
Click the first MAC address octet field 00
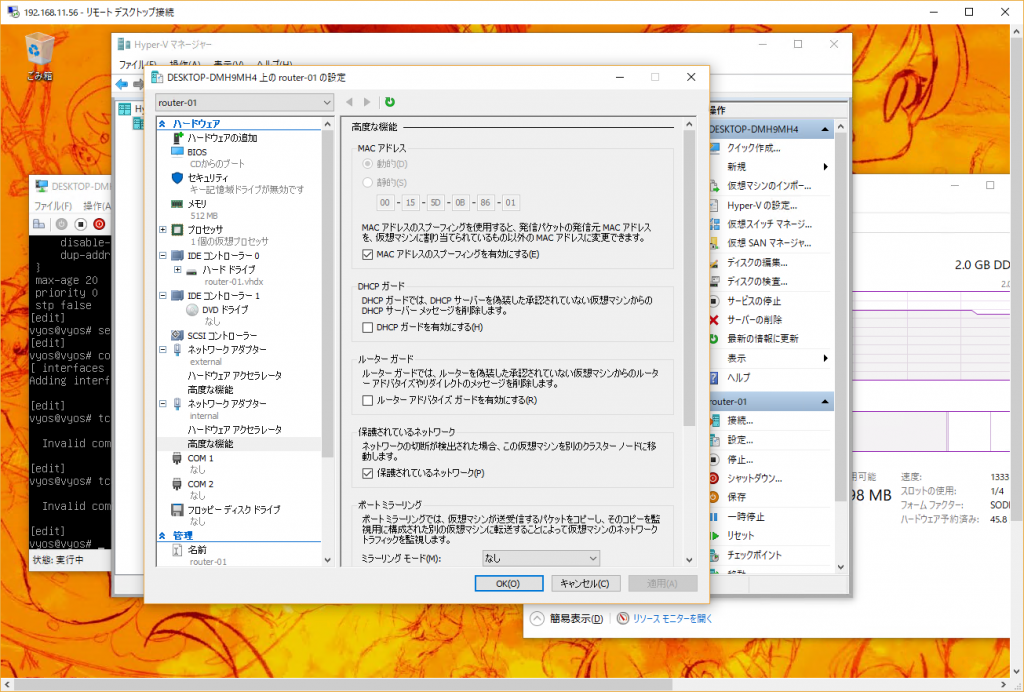[385, 203]
